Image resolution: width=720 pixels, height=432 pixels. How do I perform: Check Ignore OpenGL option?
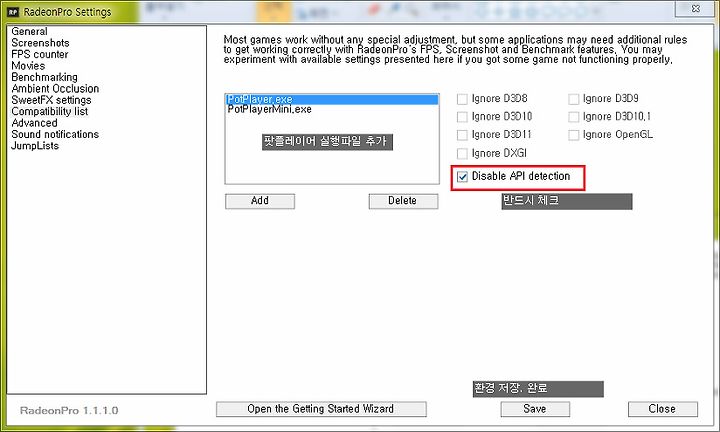click(x=574, y=135)
